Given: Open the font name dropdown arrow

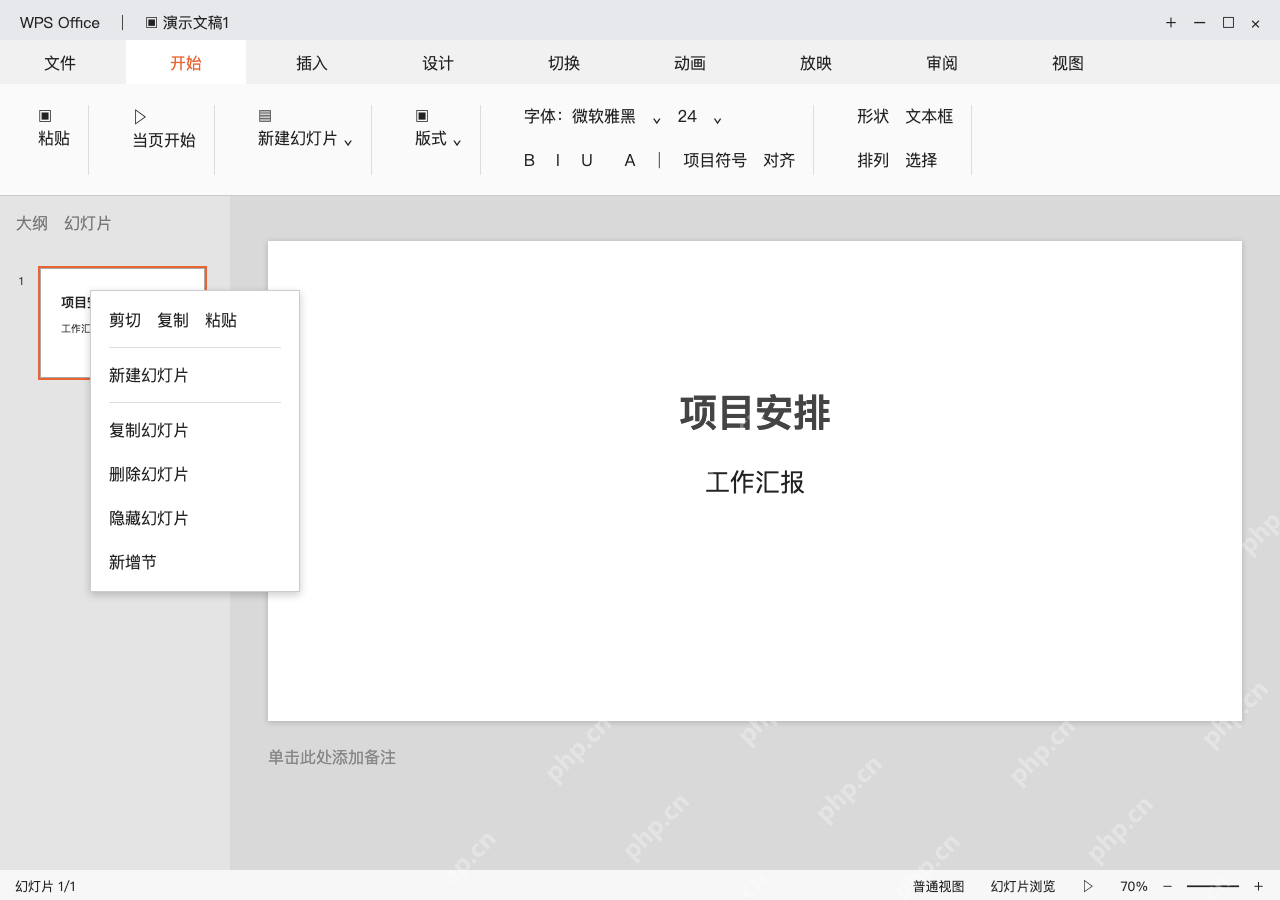Looking at the screenshot, I should coord(657,120).
